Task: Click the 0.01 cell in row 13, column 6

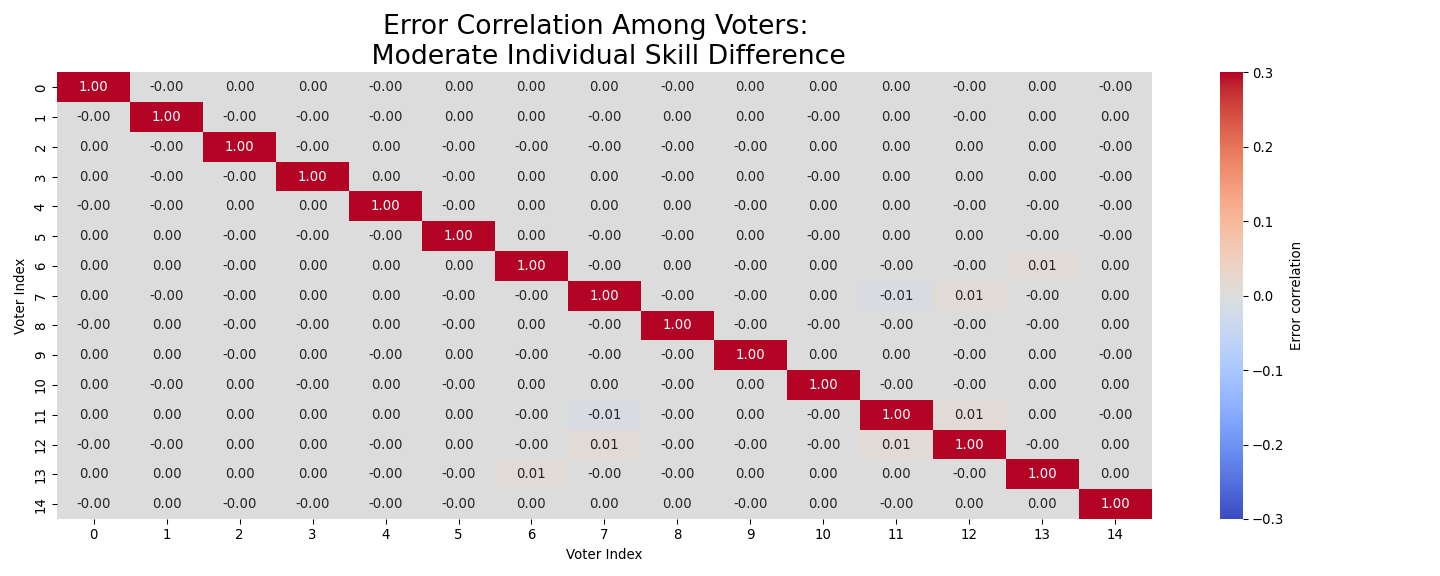Action: (x=531, y=474)
